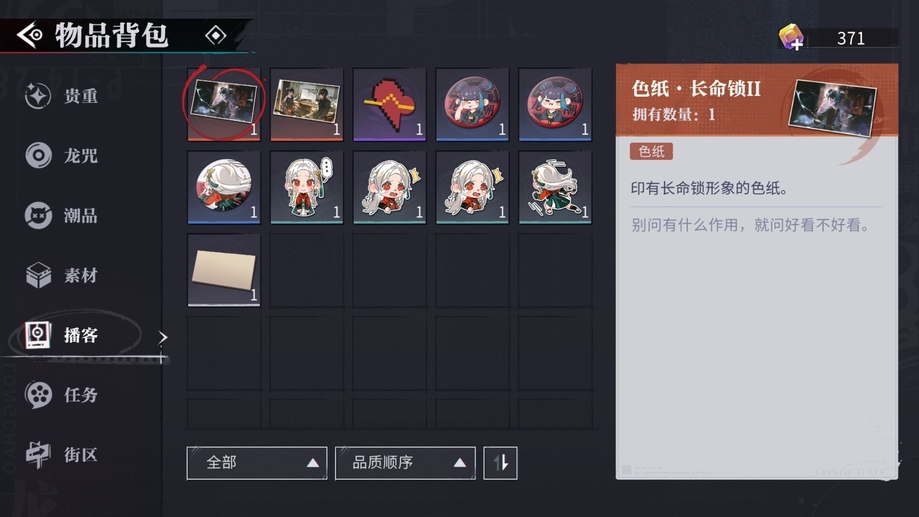Screen dimensions: 919x517
Task: Open the 贵重 category in the sidebar
Action: [x=62, y=96]
